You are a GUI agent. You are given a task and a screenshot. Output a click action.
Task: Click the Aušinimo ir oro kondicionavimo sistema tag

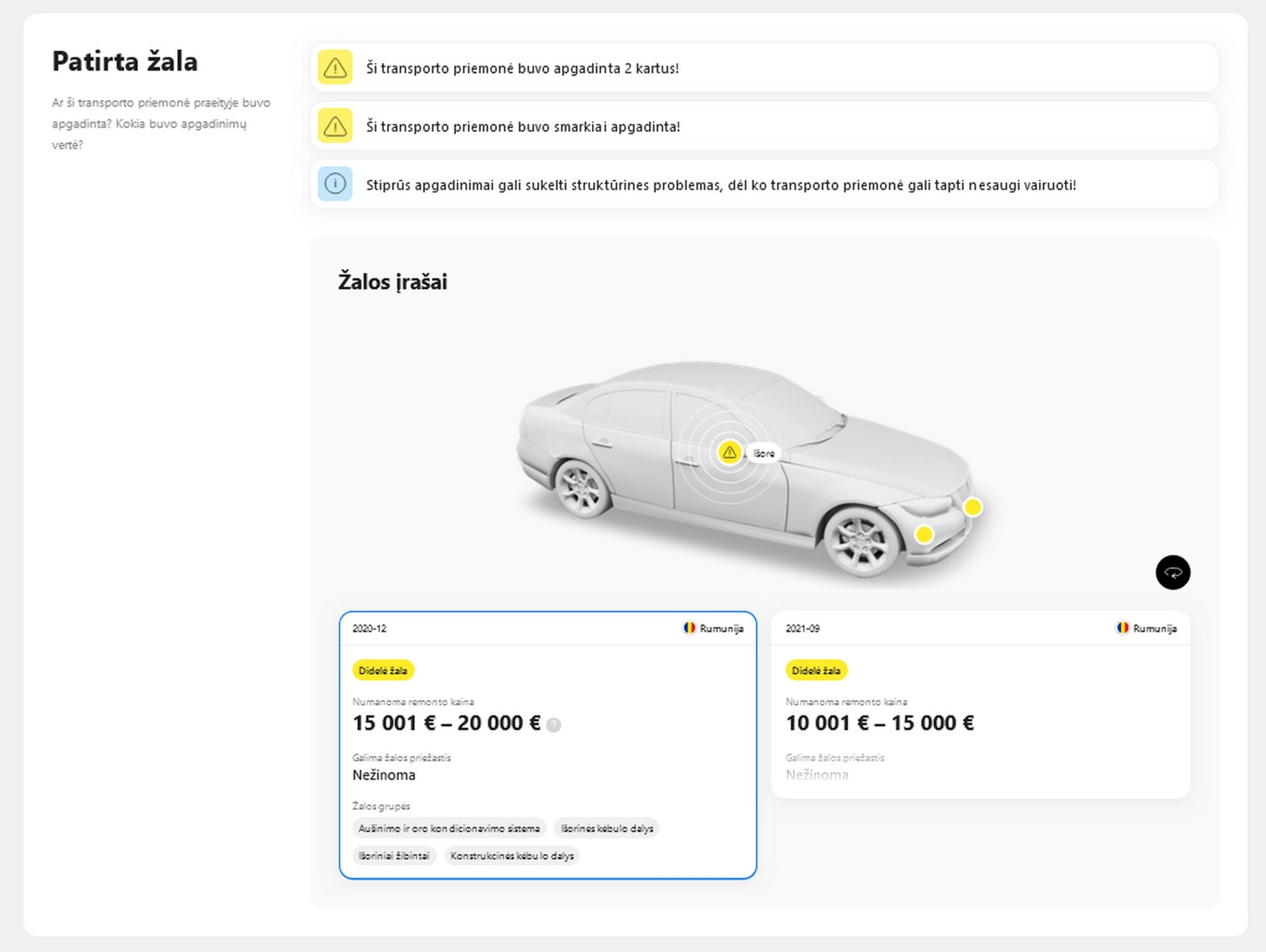click(449, 828)
